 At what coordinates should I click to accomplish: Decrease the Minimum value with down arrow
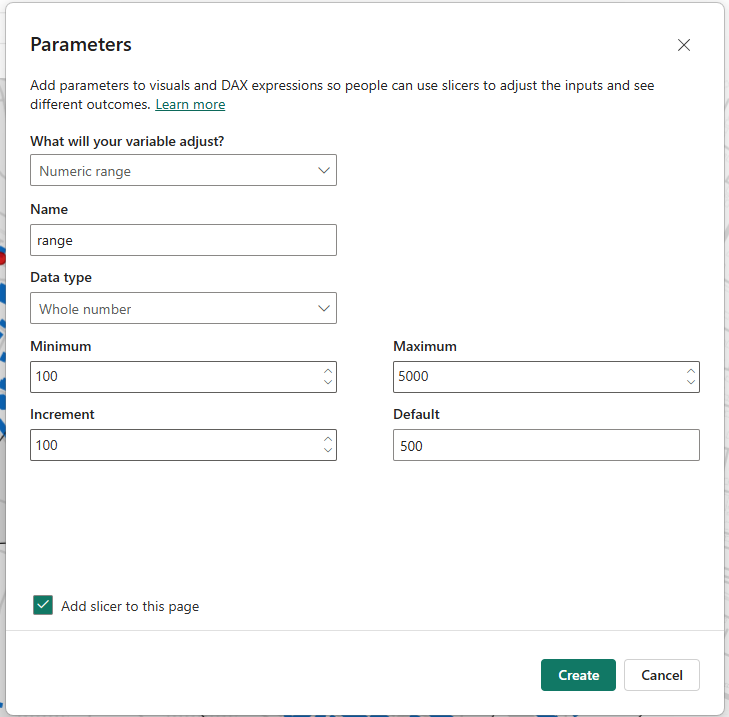point(328,382)
